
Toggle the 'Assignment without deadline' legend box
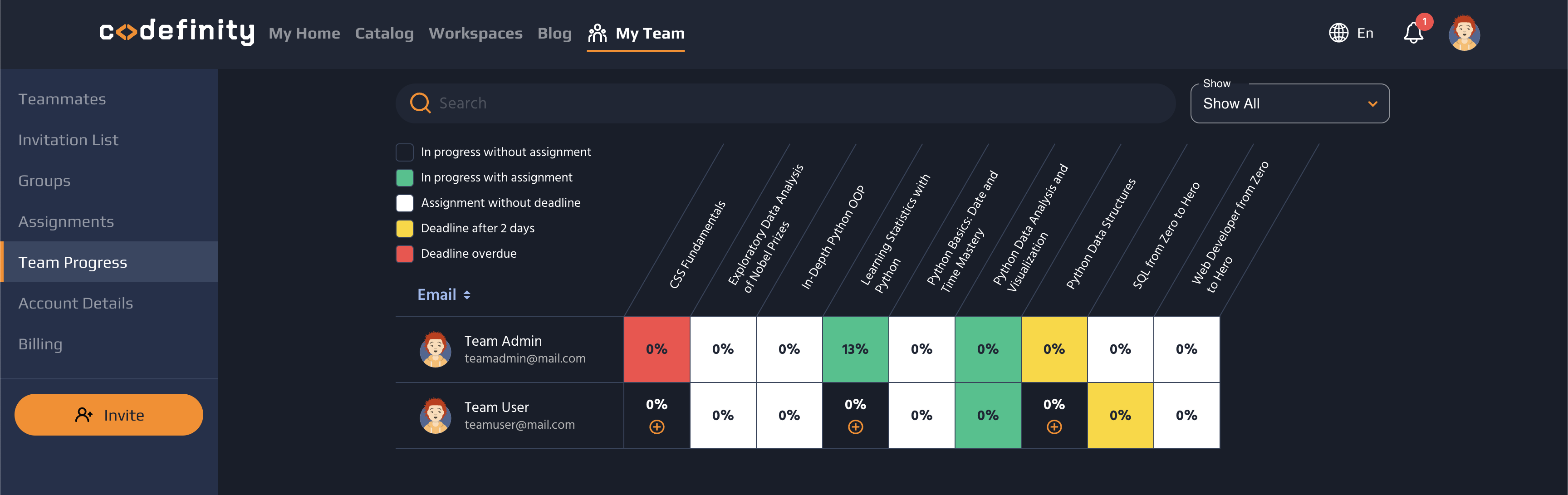click(405, 203)
